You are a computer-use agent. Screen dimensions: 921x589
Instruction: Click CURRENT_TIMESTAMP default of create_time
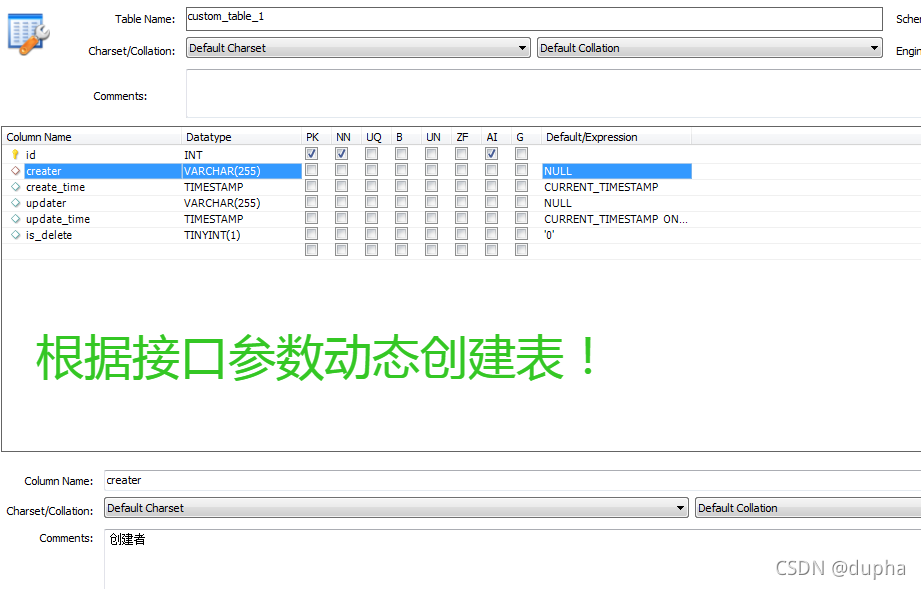[x=601, y=187]
